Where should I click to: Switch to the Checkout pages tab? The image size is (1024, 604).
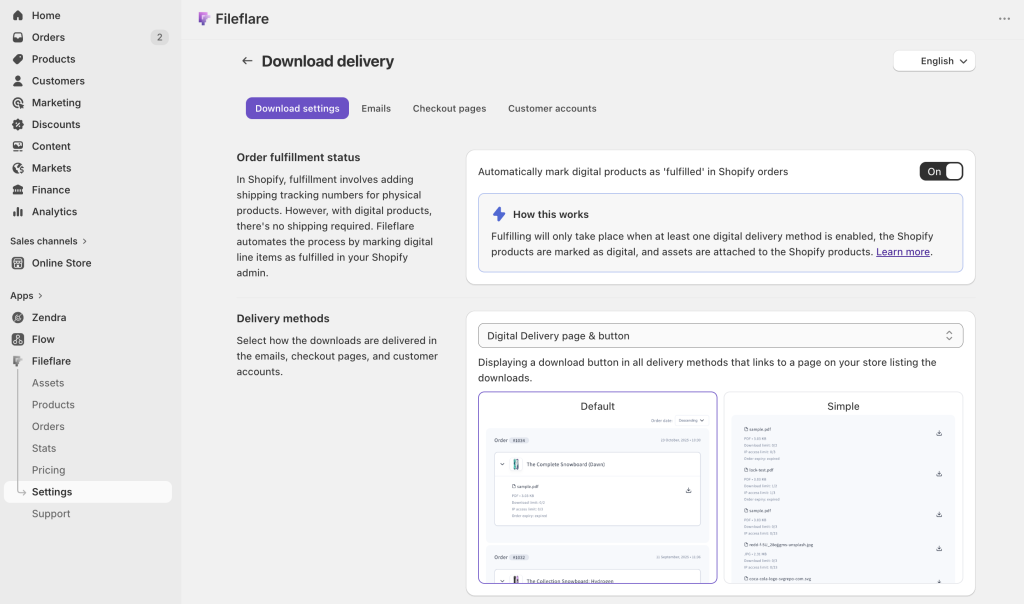click(x=449, y=108)
